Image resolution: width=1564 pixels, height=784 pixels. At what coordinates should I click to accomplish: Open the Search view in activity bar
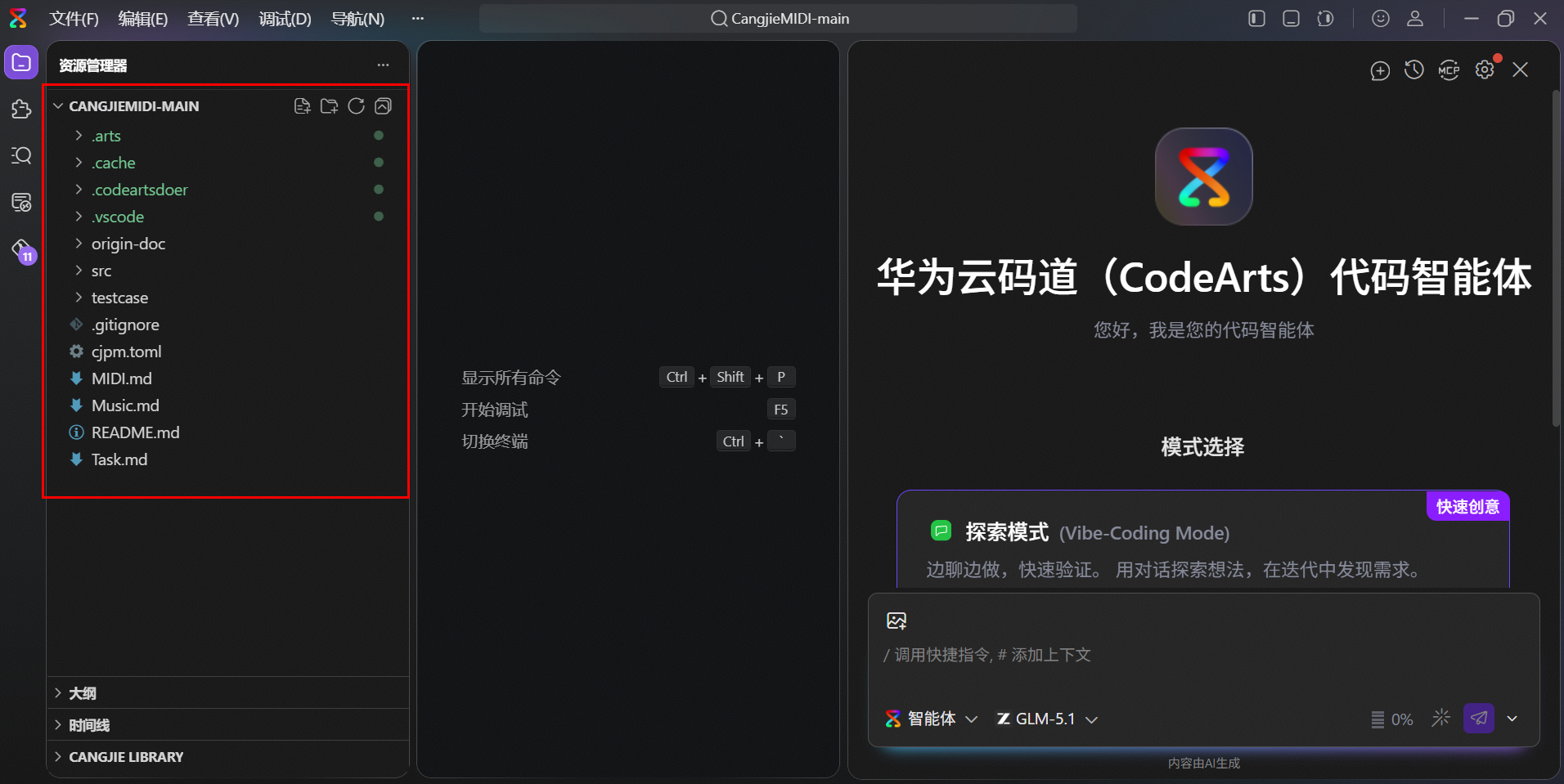click(x=21, y=155)
